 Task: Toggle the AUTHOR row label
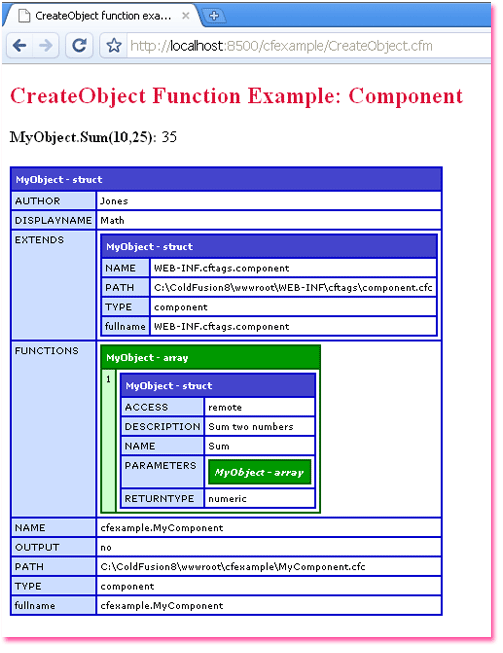pyautogui.click(x=54, y=201)
